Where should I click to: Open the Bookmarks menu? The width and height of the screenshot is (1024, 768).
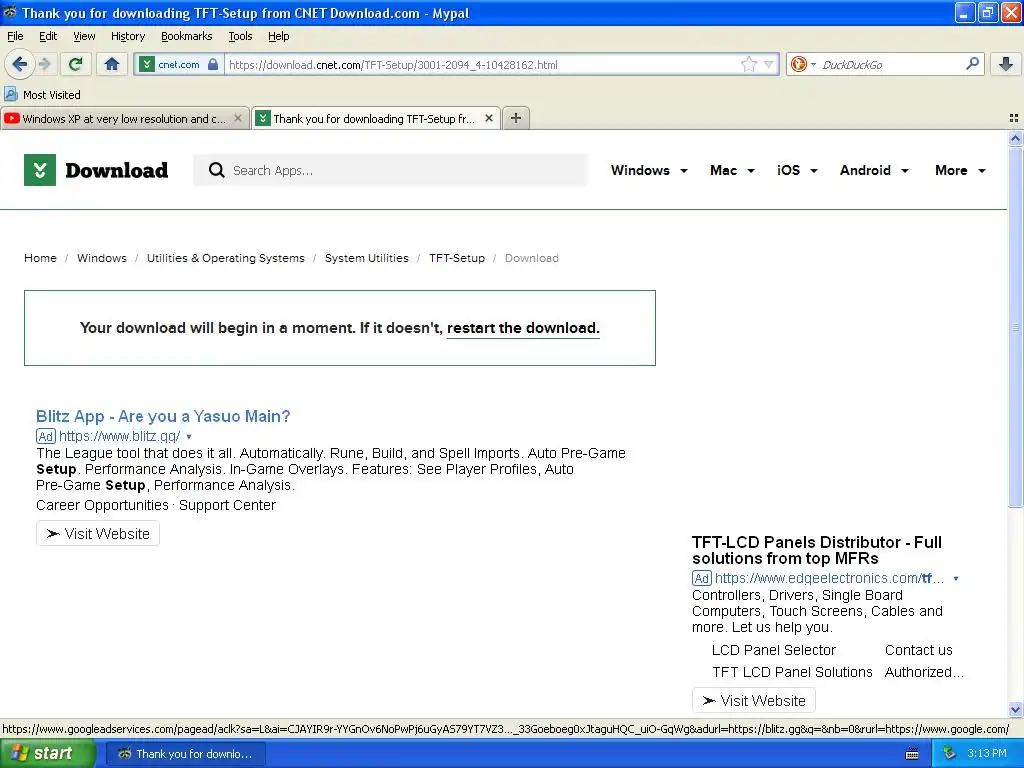[186, 36]
